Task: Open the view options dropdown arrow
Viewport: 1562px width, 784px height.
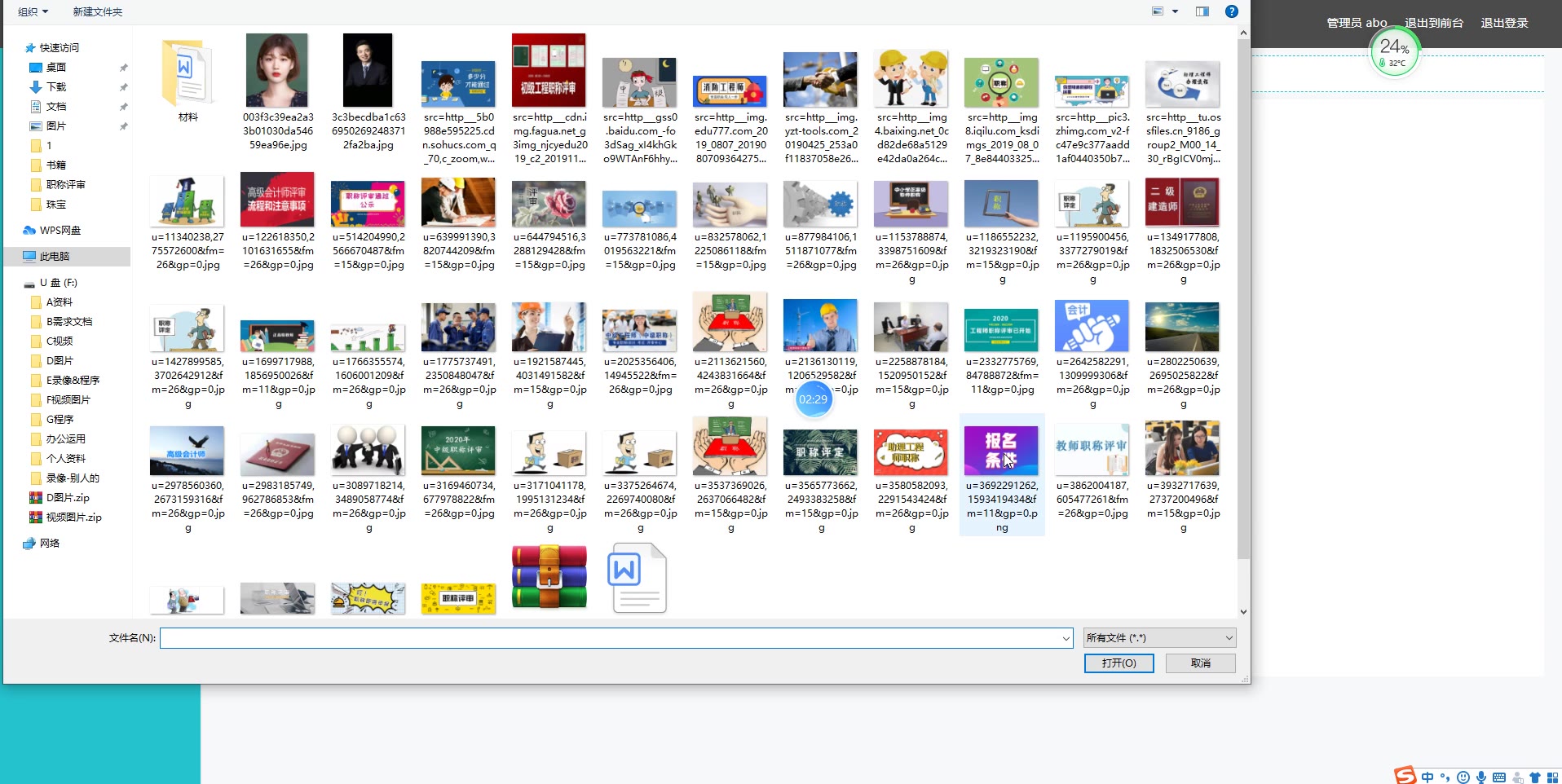Action: [x=1175, y=11]
